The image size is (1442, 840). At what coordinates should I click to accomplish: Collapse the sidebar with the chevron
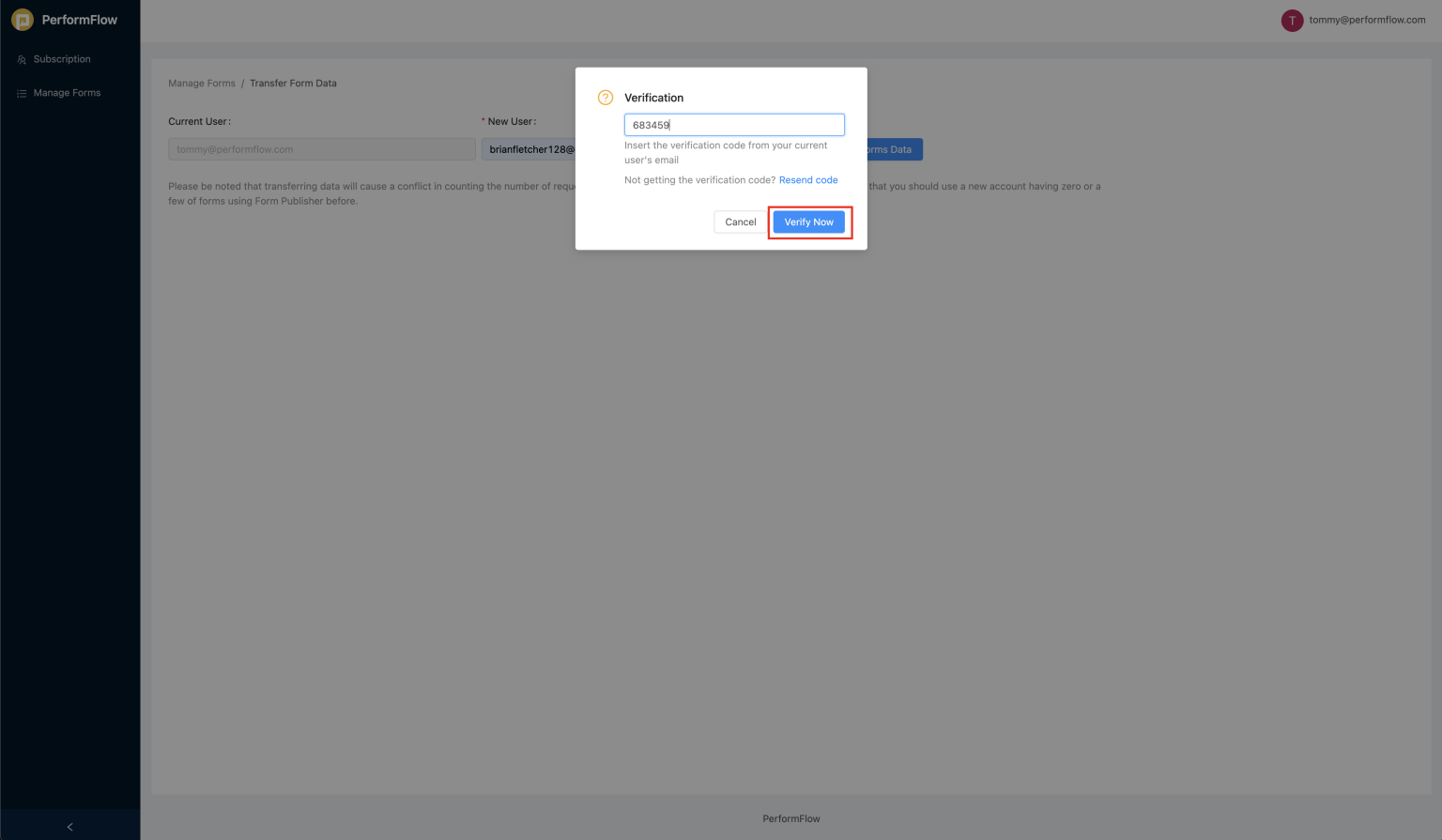[69, 827]
